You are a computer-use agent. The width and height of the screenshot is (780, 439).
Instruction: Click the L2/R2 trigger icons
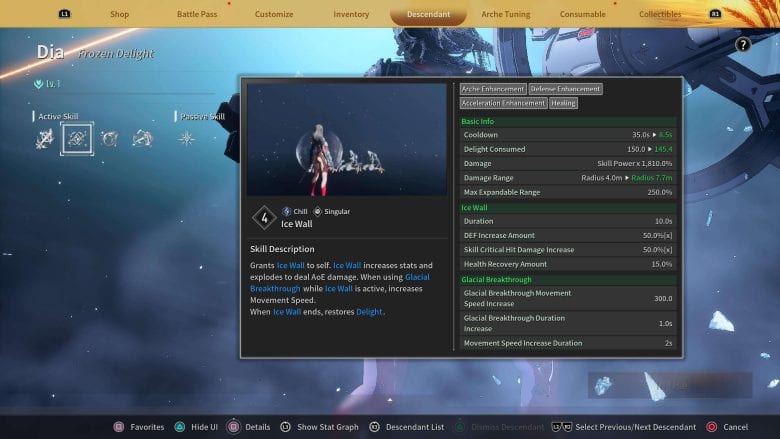point(562,427)
